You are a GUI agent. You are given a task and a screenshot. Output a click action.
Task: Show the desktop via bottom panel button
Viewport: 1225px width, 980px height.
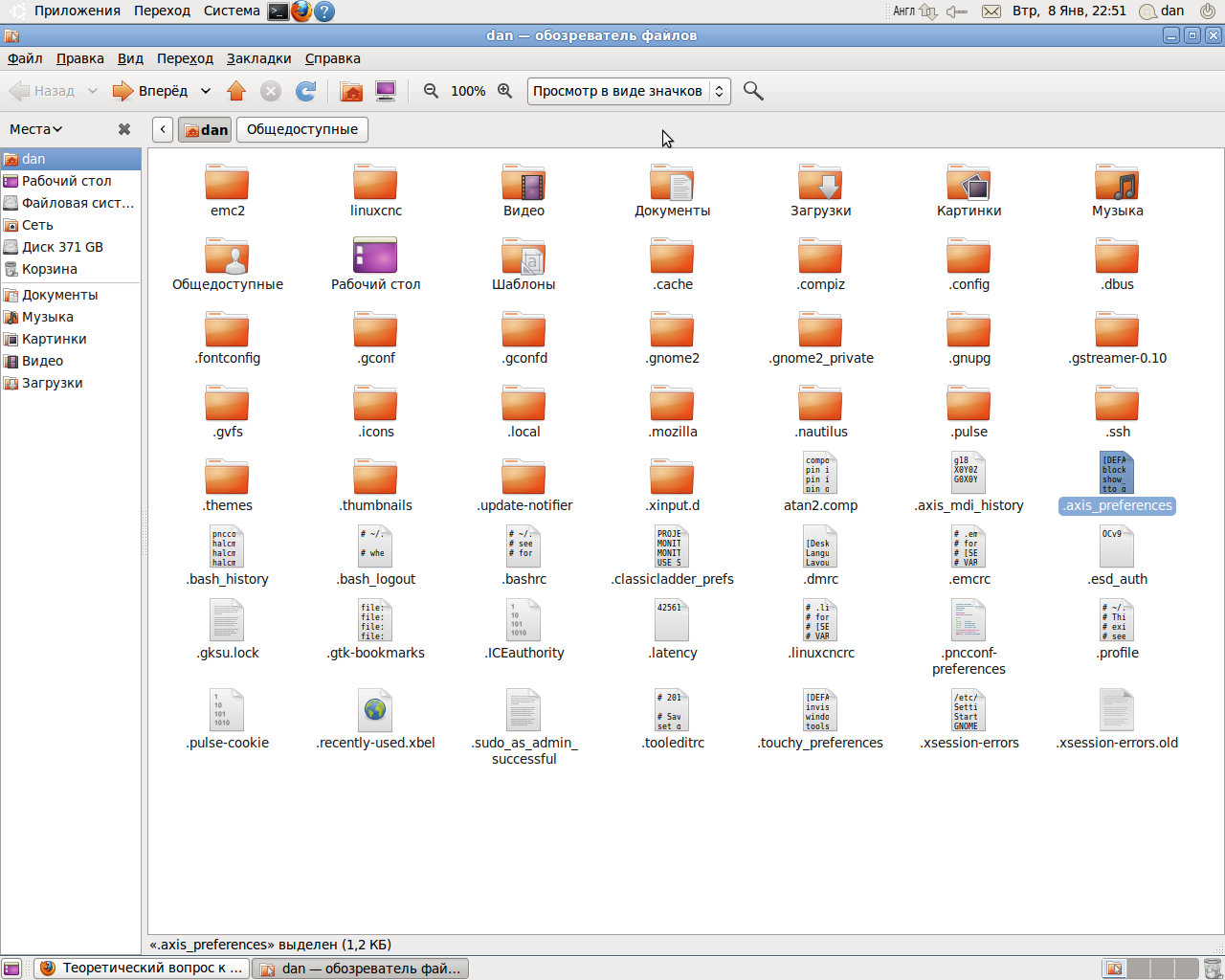point(11,969)
